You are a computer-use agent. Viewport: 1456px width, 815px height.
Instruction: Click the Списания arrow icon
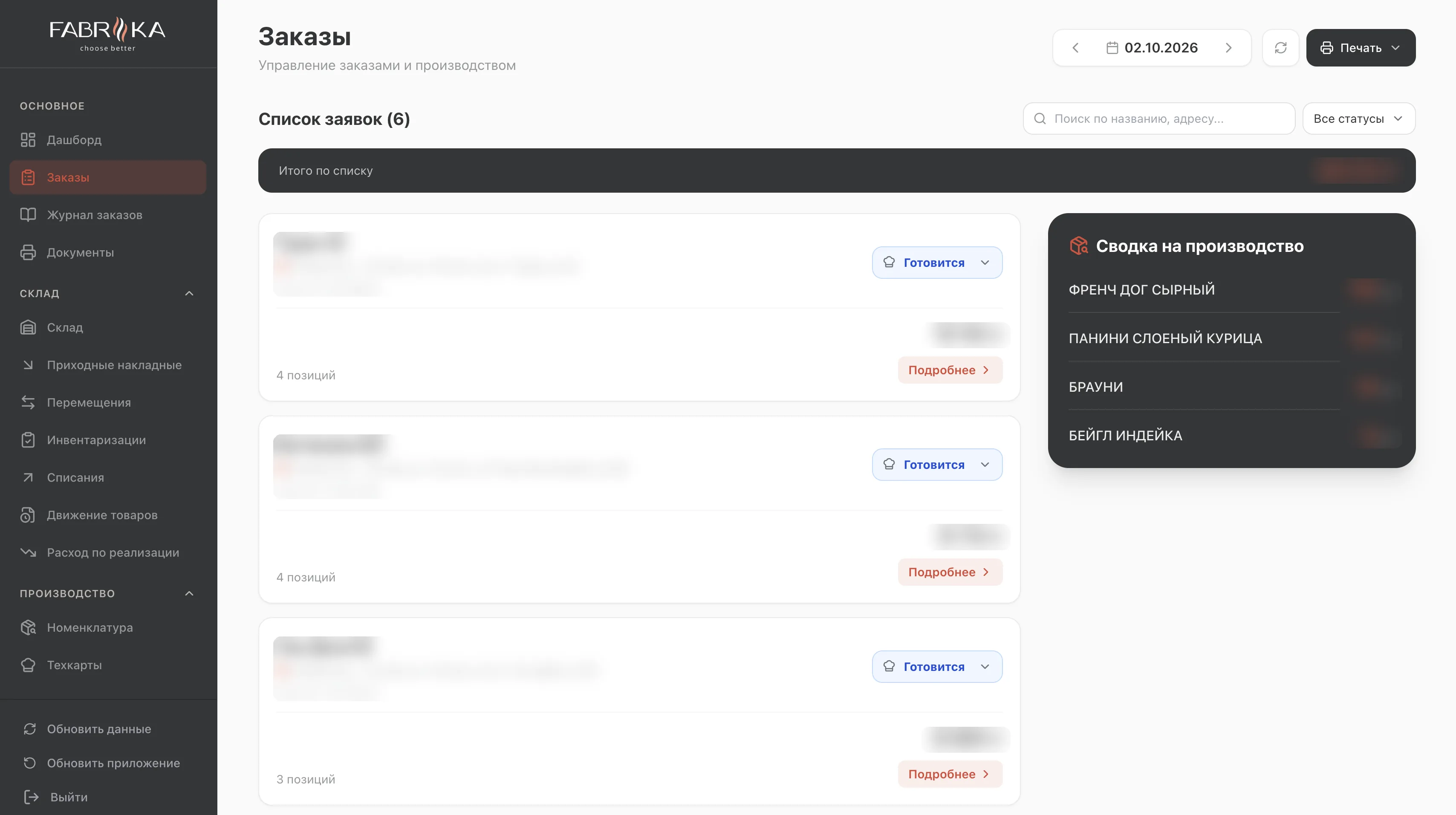28,477
